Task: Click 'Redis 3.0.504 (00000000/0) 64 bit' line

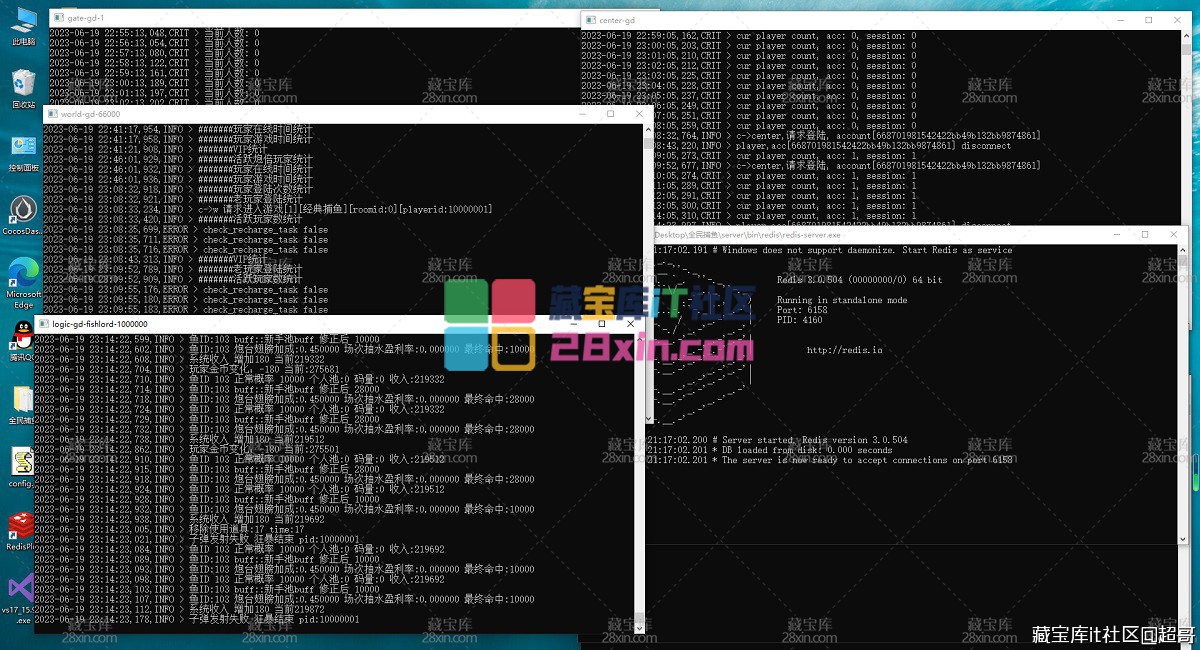Action: [x=859, y=280]
